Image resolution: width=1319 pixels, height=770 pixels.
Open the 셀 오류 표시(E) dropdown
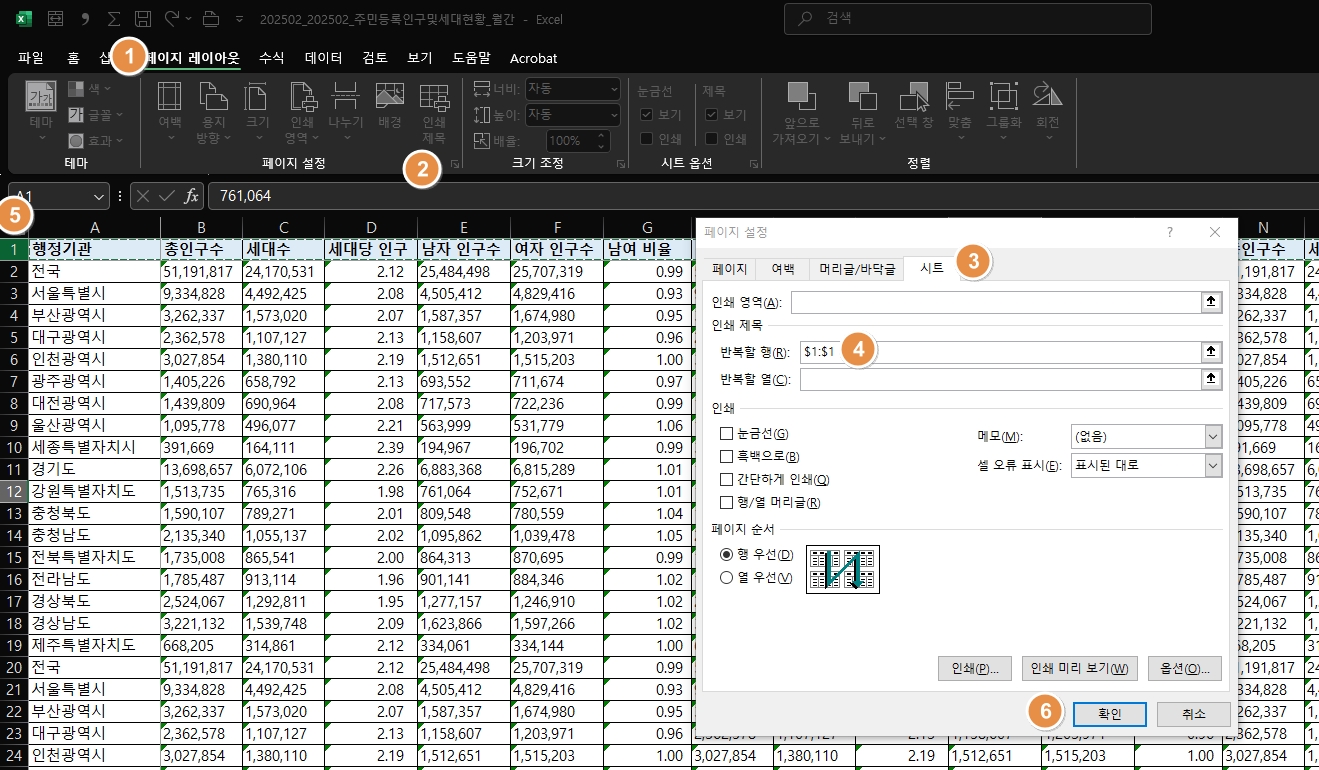coord(1213,465)
